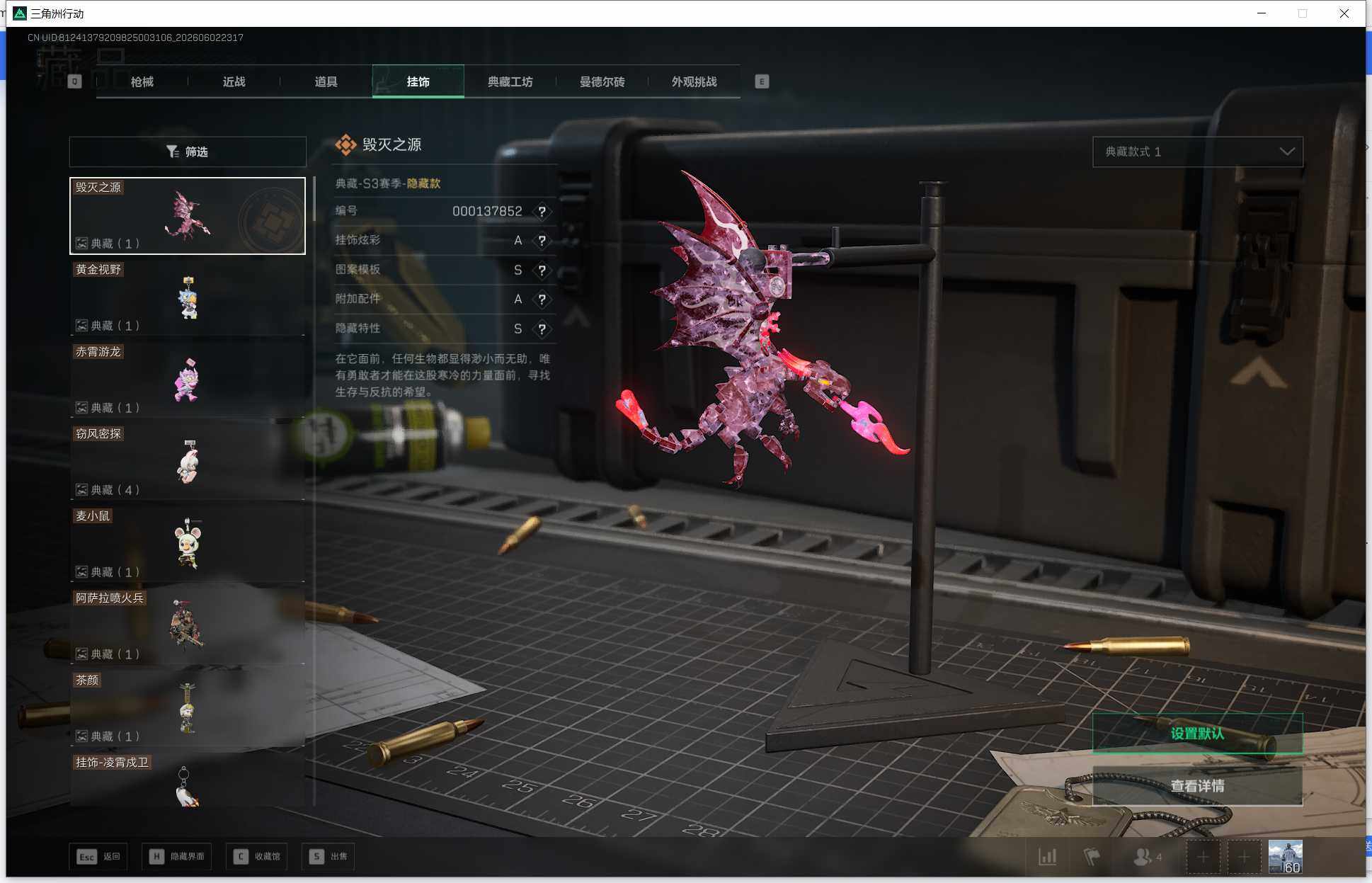
Task: Switch to the 近战 tab
Action: [x=234, y=81]
